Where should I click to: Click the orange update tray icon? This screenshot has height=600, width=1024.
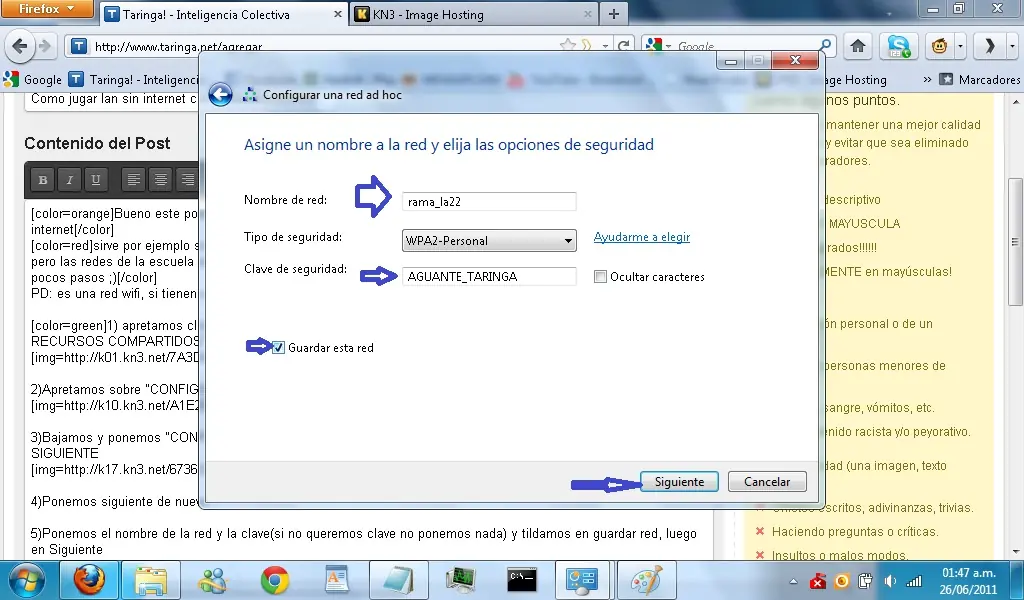coord(842,581)
